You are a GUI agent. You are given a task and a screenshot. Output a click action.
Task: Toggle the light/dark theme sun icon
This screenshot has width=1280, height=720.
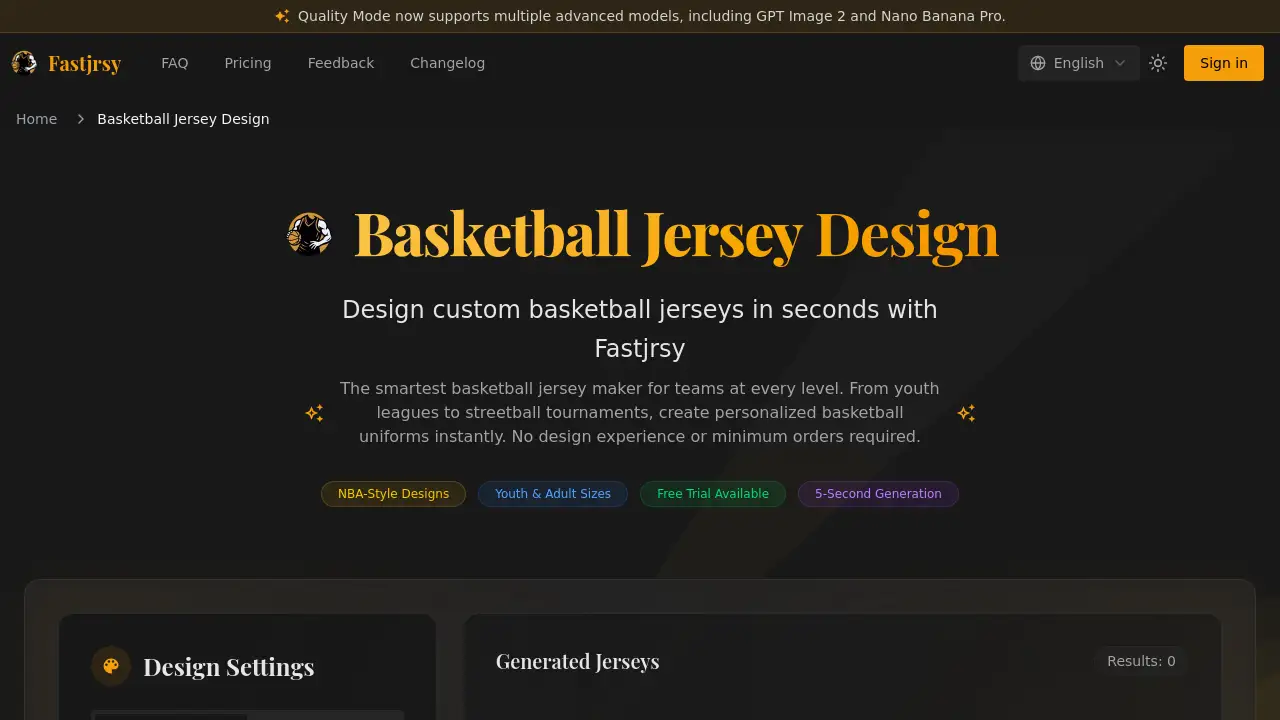tap(1158, 63)
